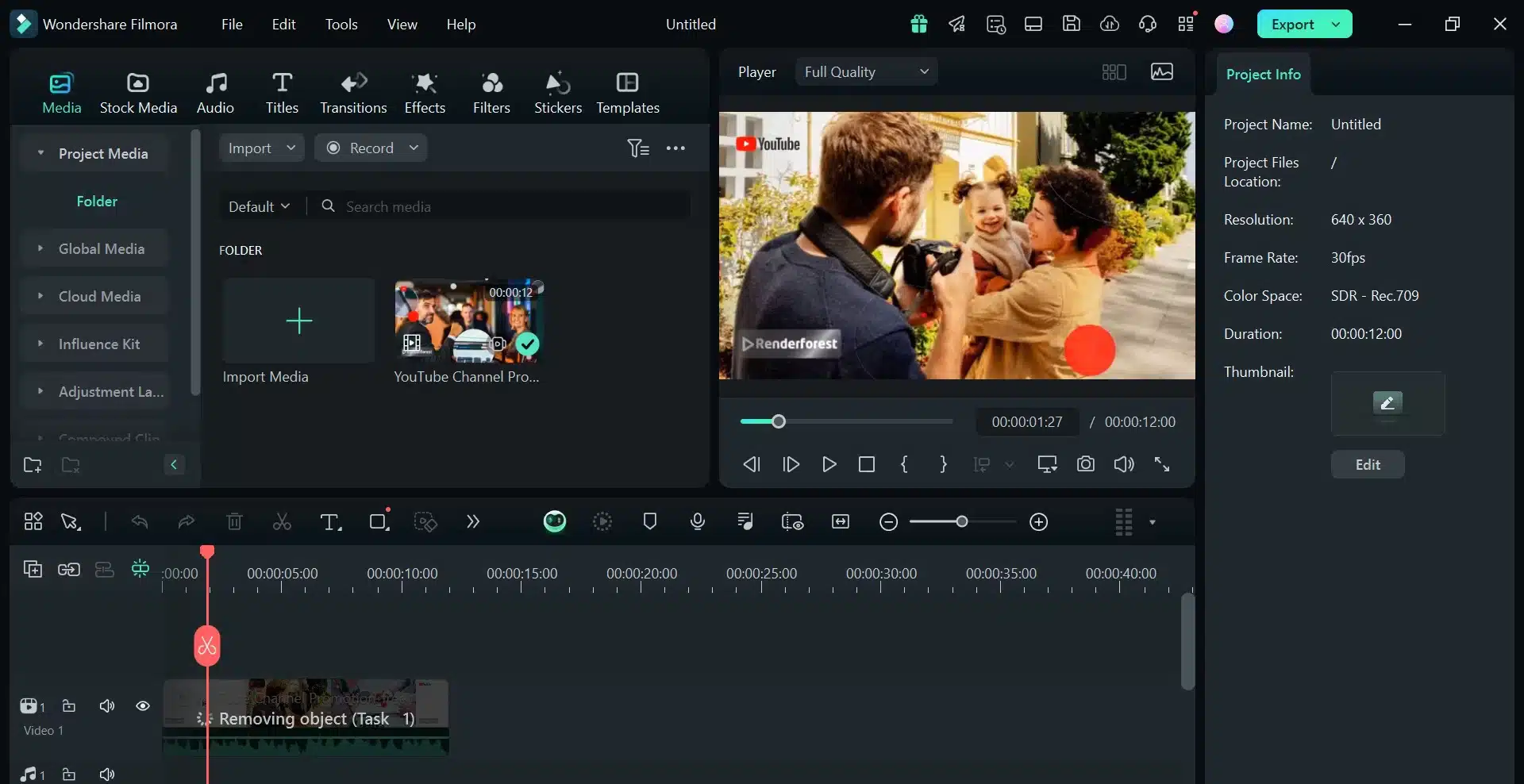Hide the Video 1 track with the eye toggle

(x=143, y=706)
